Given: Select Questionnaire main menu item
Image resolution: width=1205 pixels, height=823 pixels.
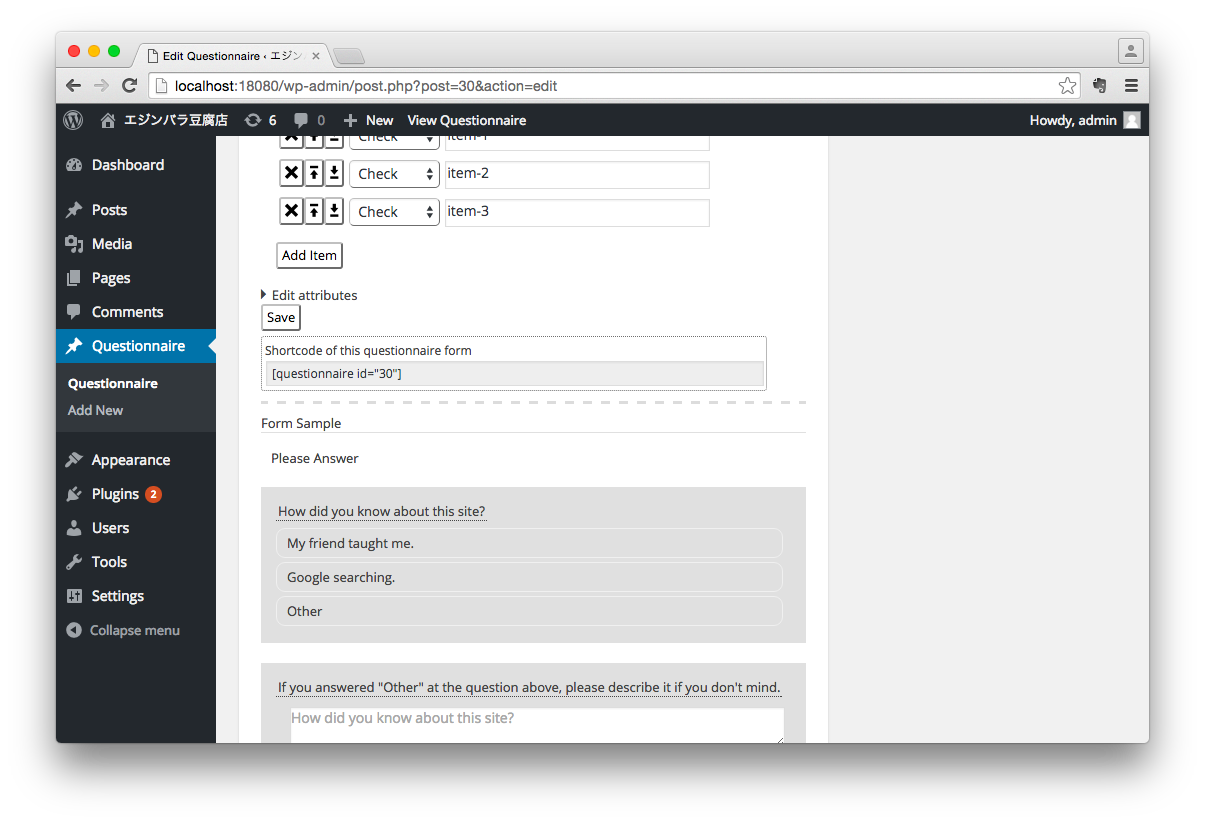Looking at the screenshot, I should [x=136, y=346].
